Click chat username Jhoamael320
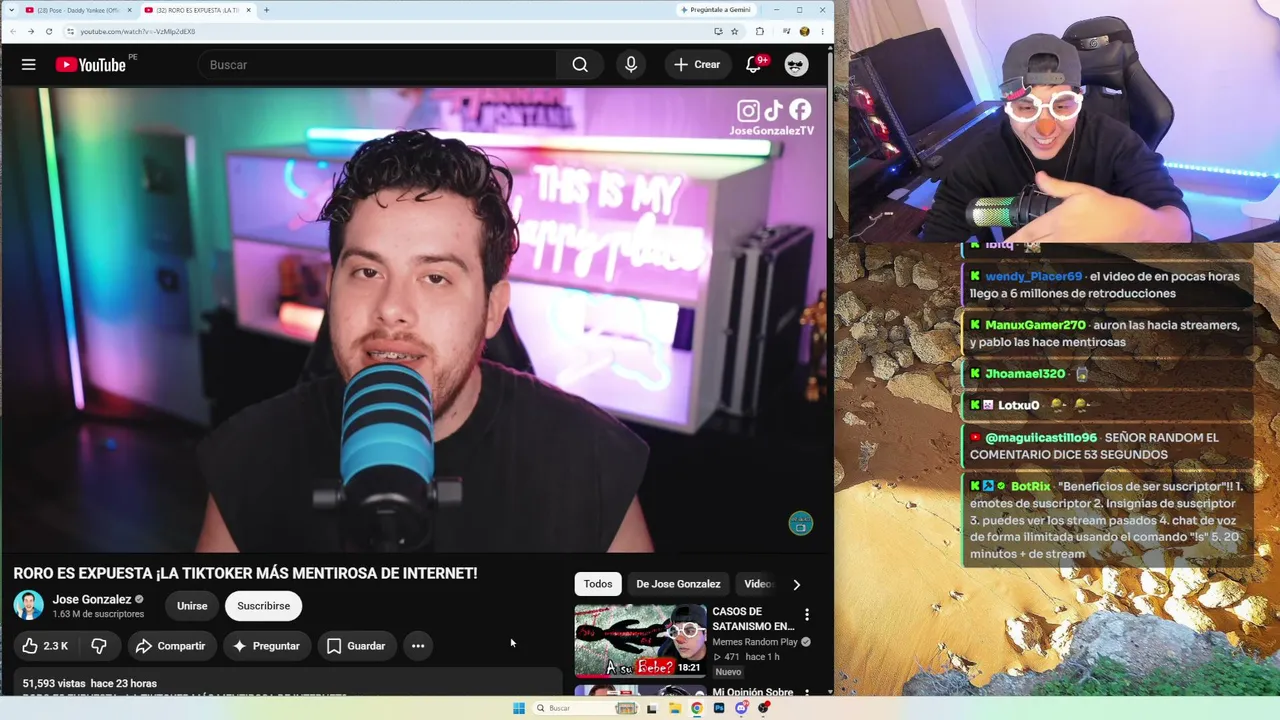Screen dimensions: 1280x720 1025,374
